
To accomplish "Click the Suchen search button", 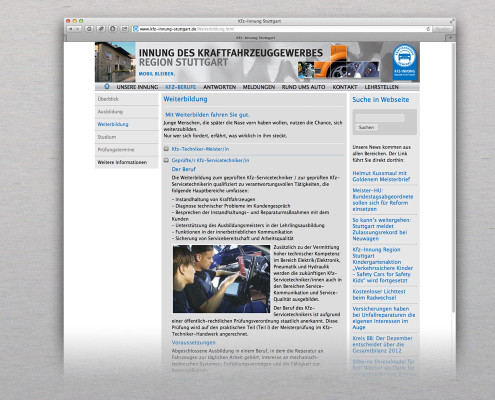I will (366, 127).
